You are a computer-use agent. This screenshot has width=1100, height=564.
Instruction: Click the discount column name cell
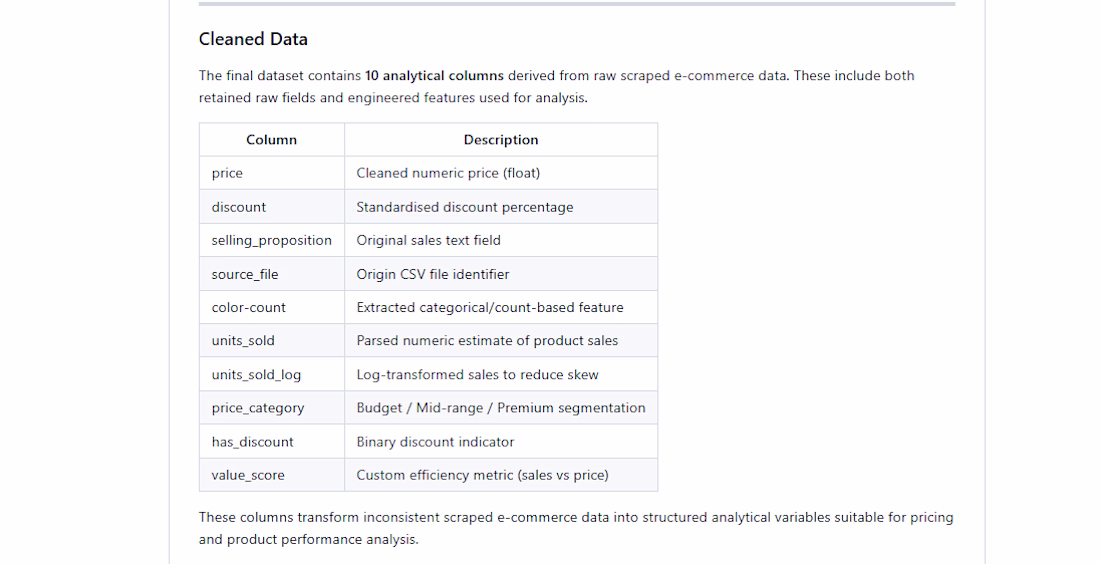271,207
